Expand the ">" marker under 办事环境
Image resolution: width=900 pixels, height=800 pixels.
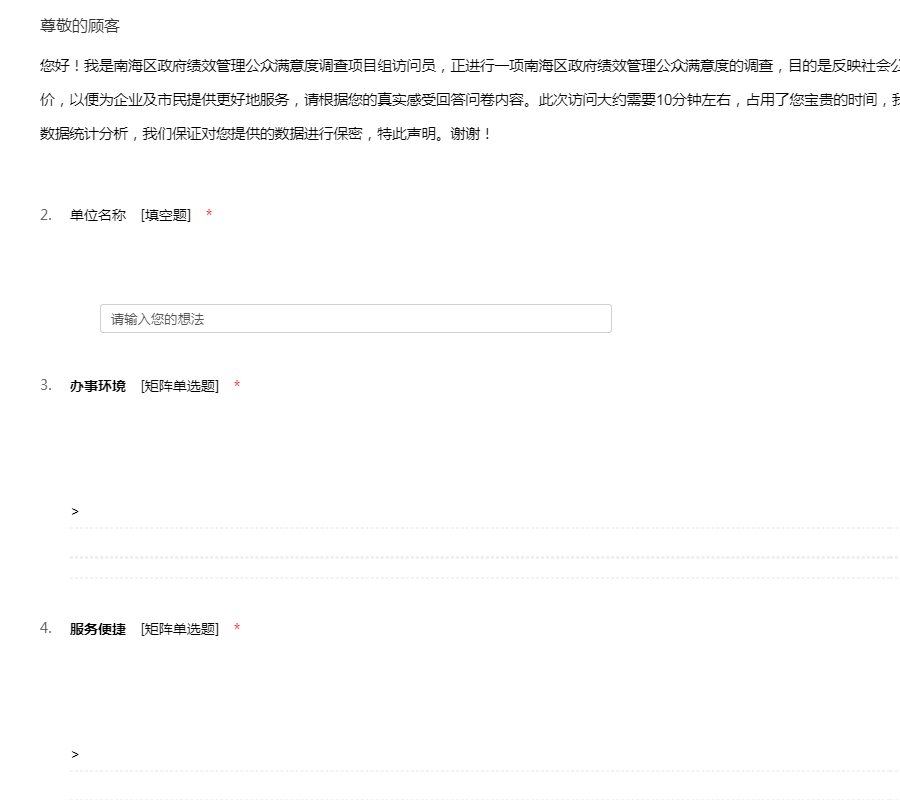click(x=75, y=512)
